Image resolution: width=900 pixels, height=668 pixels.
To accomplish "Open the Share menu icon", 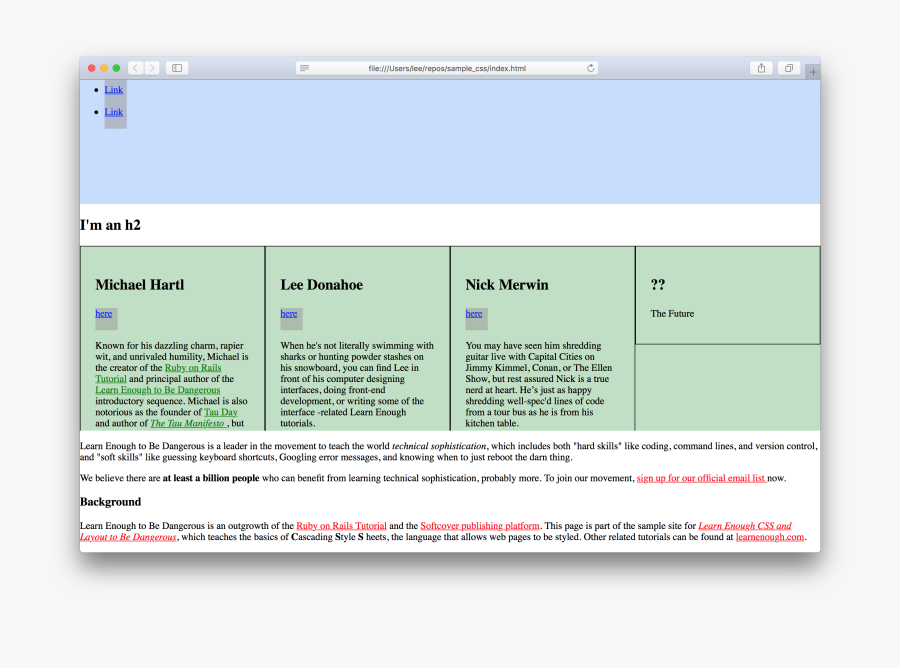I will (762, 68).
